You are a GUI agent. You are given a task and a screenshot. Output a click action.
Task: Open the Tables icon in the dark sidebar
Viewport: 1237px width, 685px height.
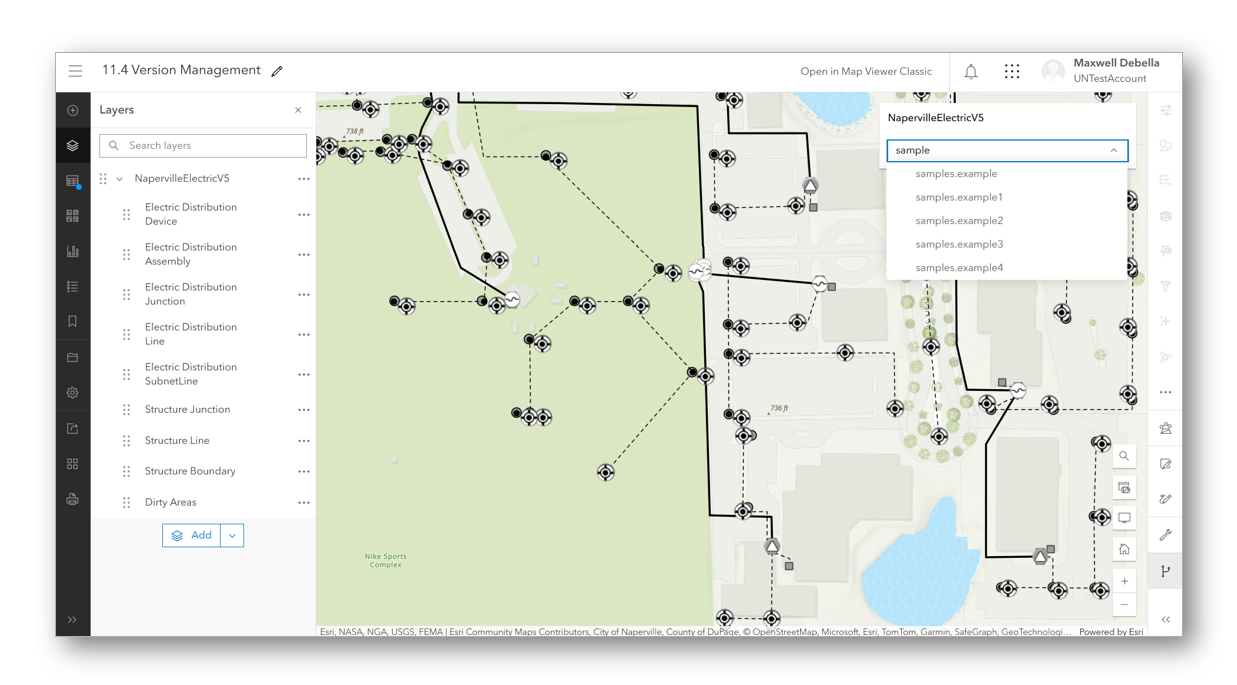pyautogui.click(x=73, y=181)
